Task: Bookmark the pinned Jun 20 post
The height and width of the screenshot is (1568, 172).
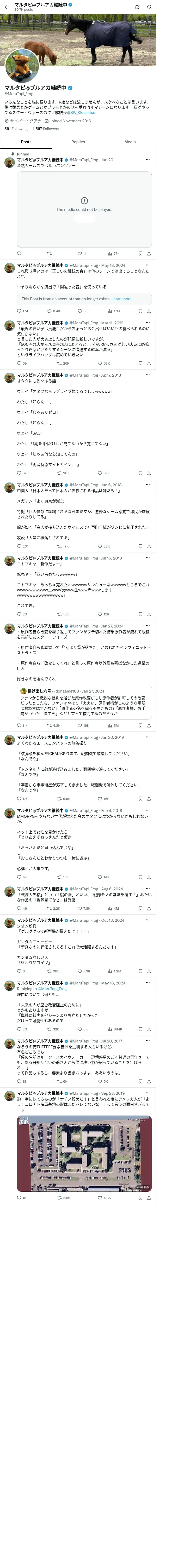Action: (140, 253)
